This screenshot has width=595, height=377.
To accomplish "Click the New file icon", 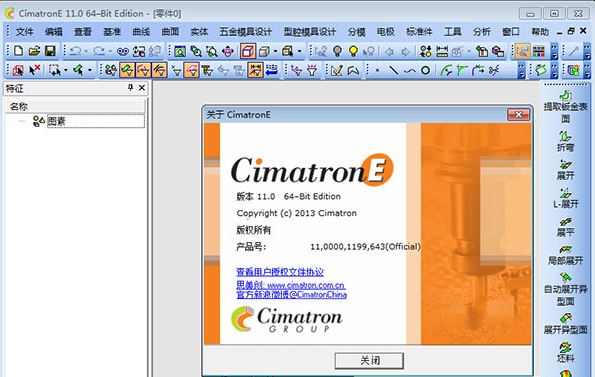I will click(x=18, y=51).
